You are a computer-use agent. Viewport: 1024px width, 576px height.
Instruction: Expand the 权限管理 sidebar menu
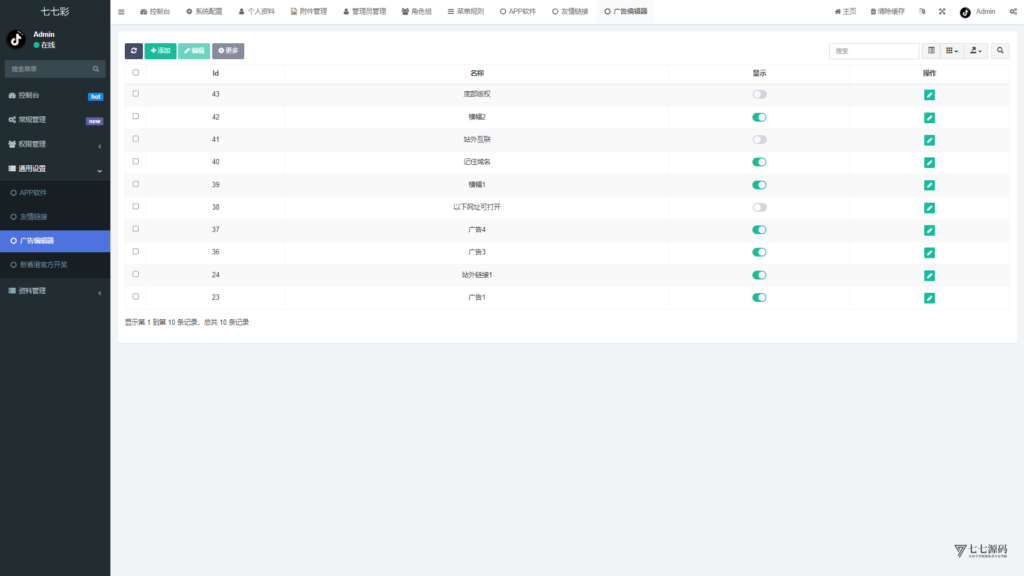pyautogui.click(x=55, y=144)
